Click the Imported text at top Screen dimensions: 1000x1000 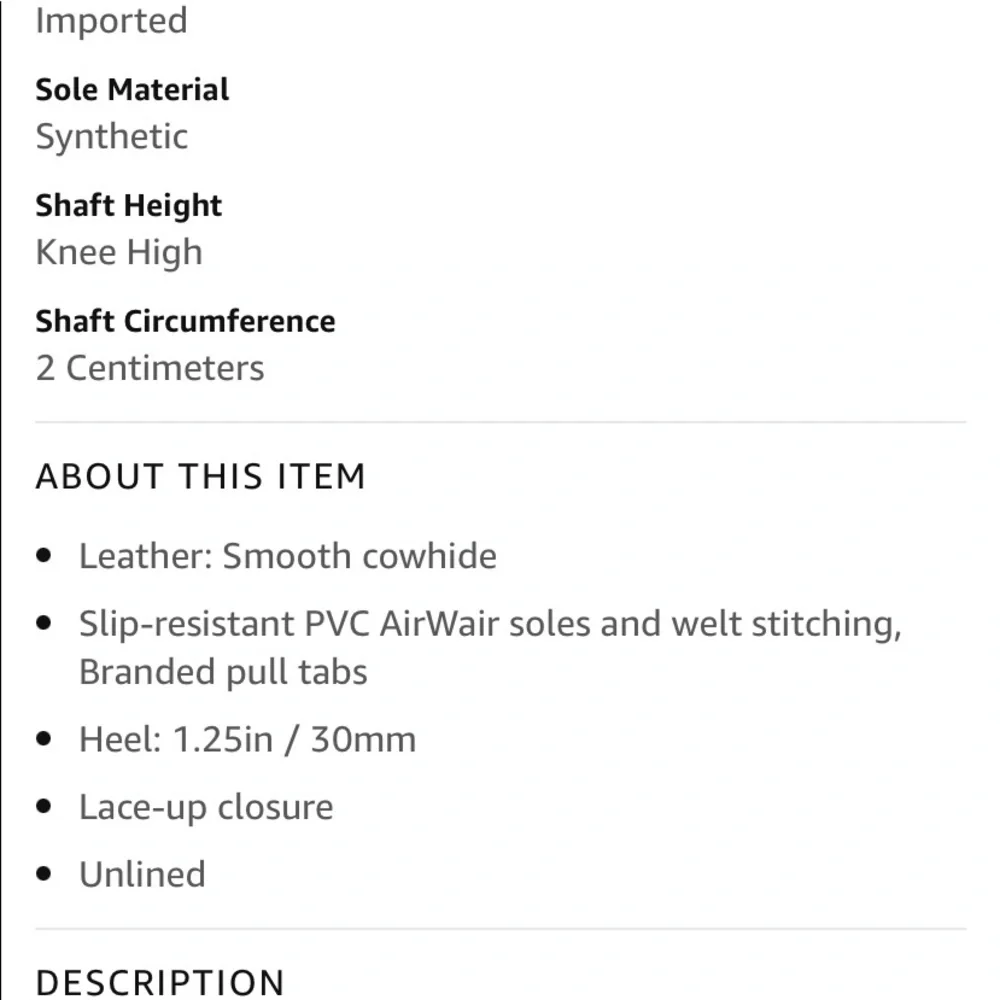point(112,20)
